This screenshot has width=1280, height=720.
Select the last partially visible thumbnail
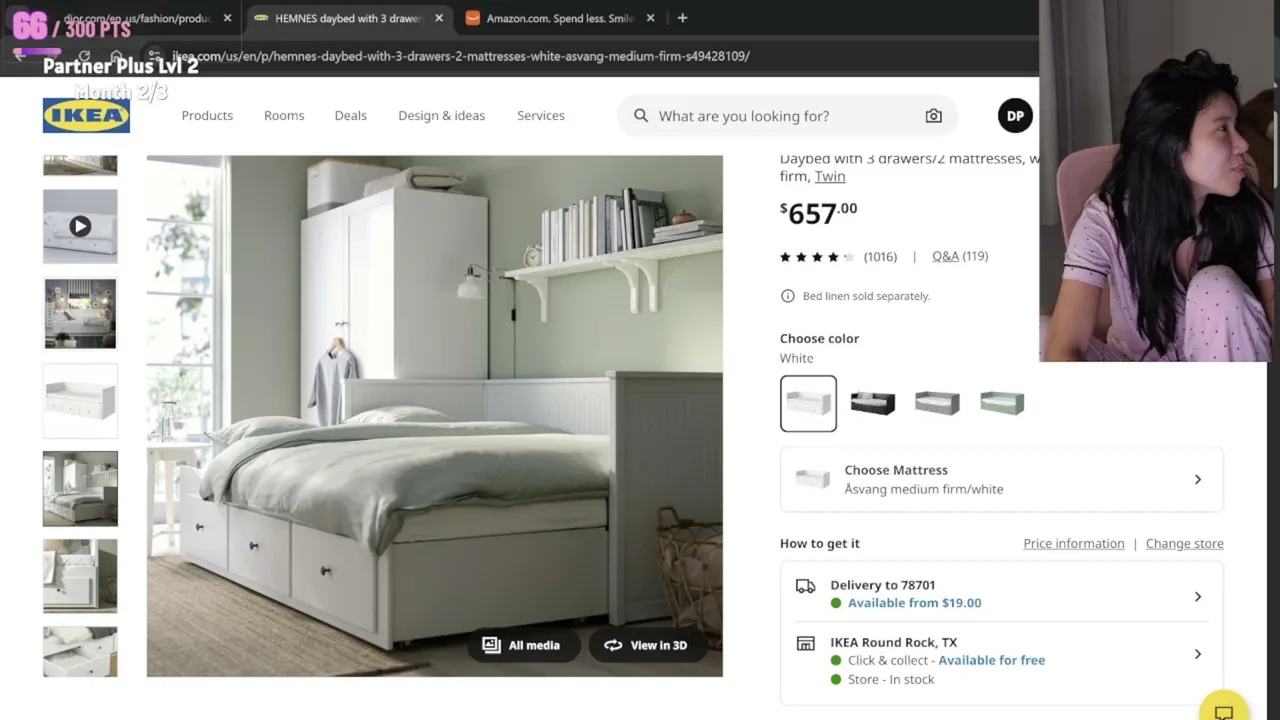coord(80,652)
